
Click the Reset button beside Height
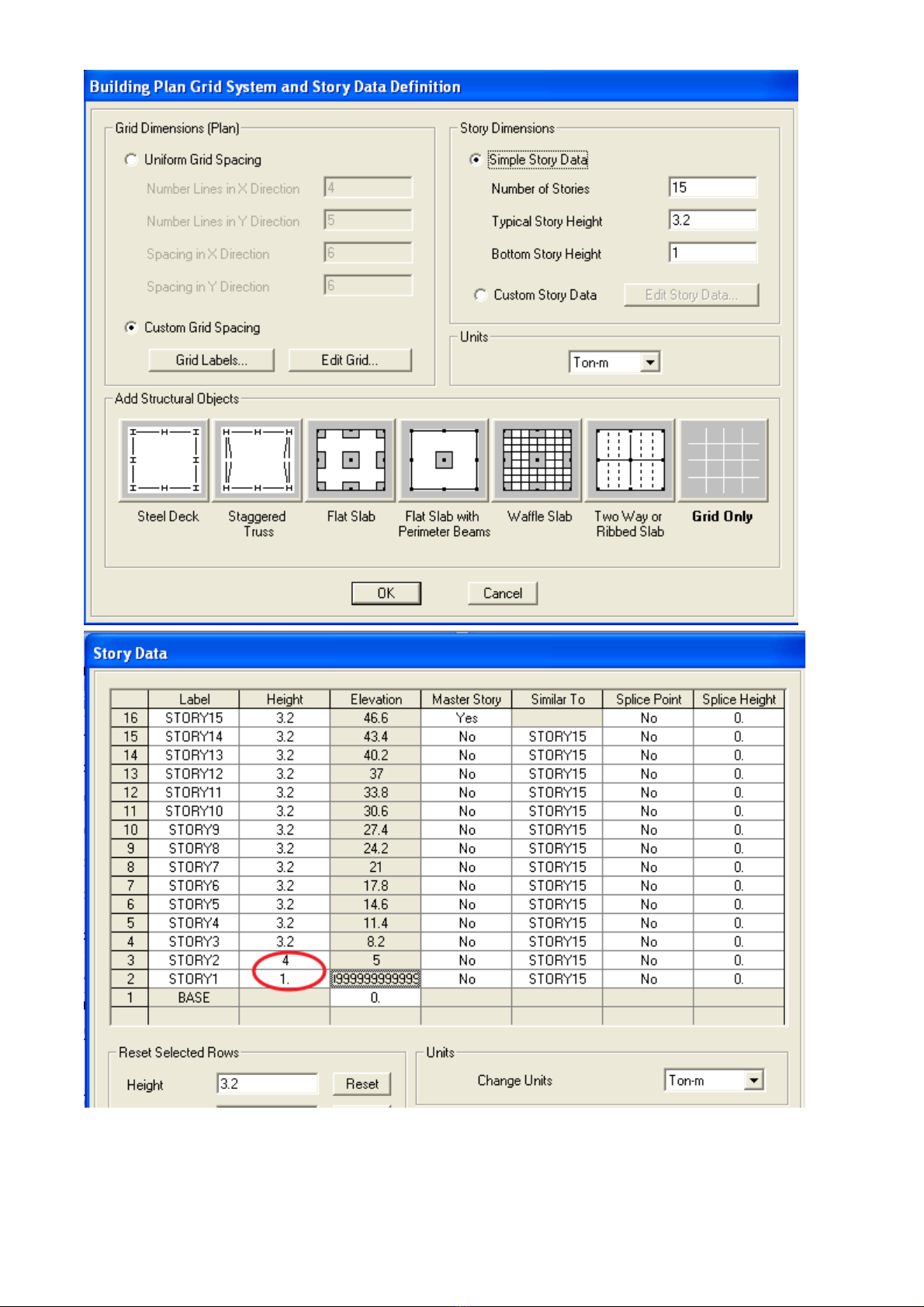coord(362,1084)
